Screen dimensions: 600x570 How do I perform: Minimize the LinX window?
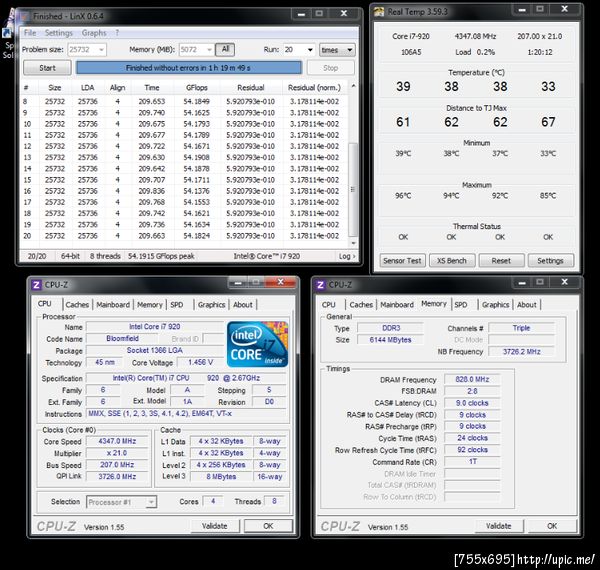301,14
